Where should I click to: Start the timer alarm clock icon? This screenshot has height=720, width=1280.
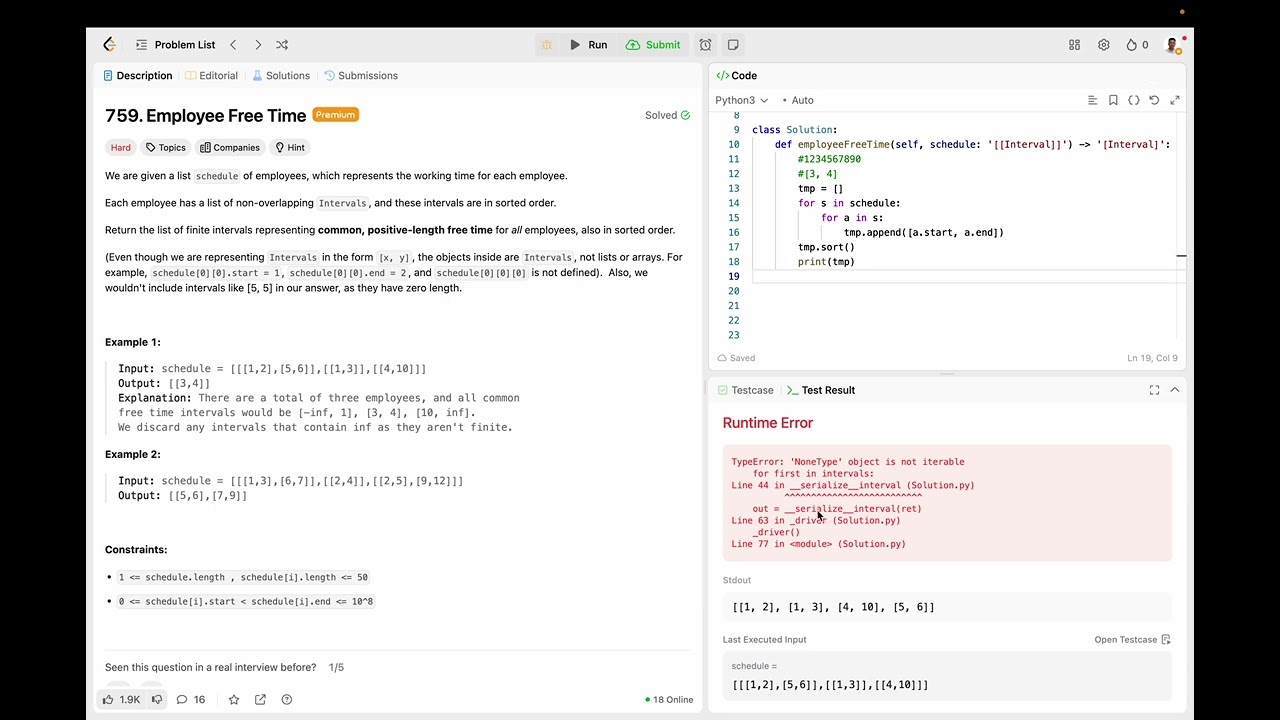pos(705,45)
